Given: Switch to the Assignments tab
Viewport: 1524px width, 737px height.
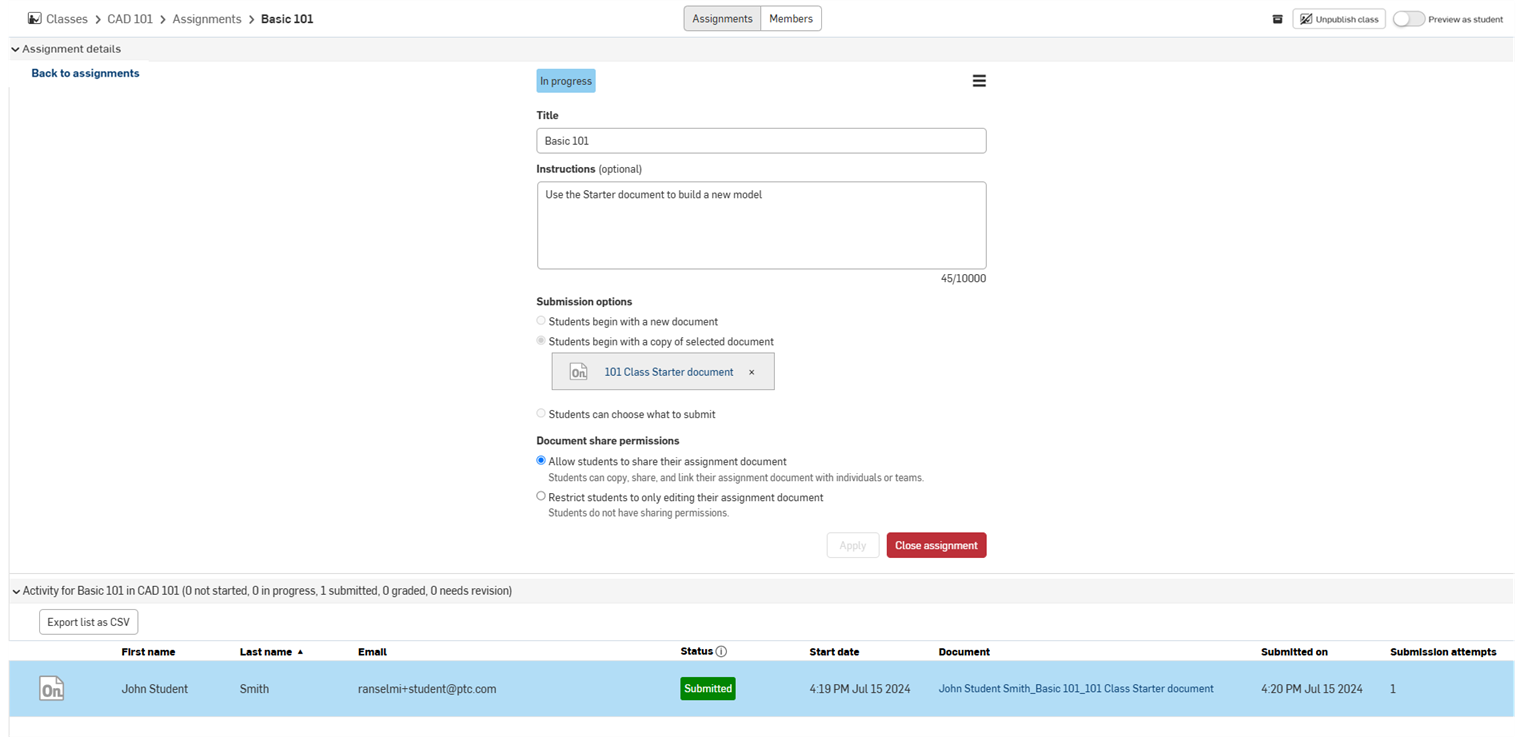Looking at the screenshot, I should pyautogui.click(x=722, y=19).
